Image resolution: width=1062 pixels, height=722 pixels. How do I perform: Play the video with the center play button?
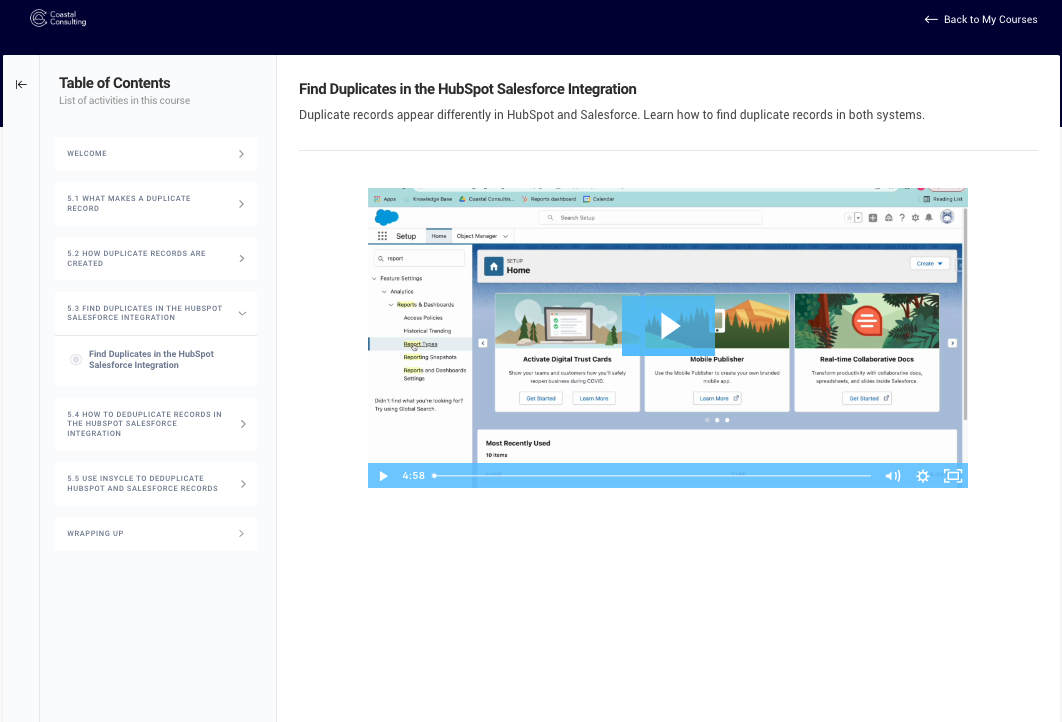point(668,326)
